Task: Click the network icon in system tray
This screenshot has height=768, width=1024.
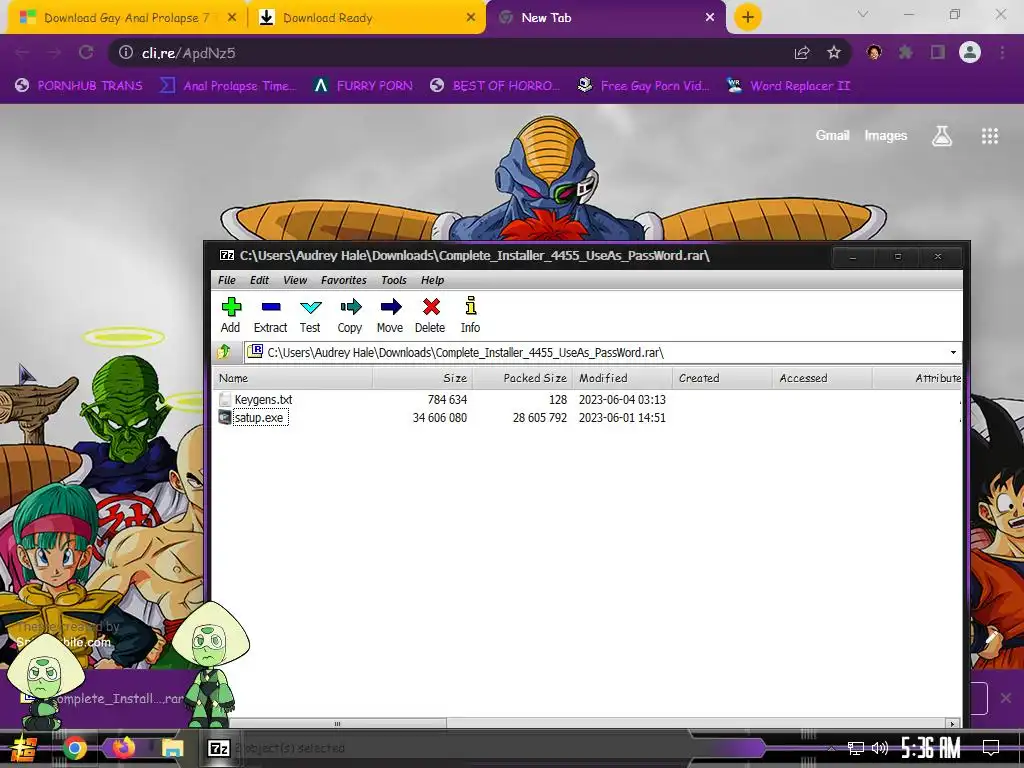Action: click(x=856, y=748)
